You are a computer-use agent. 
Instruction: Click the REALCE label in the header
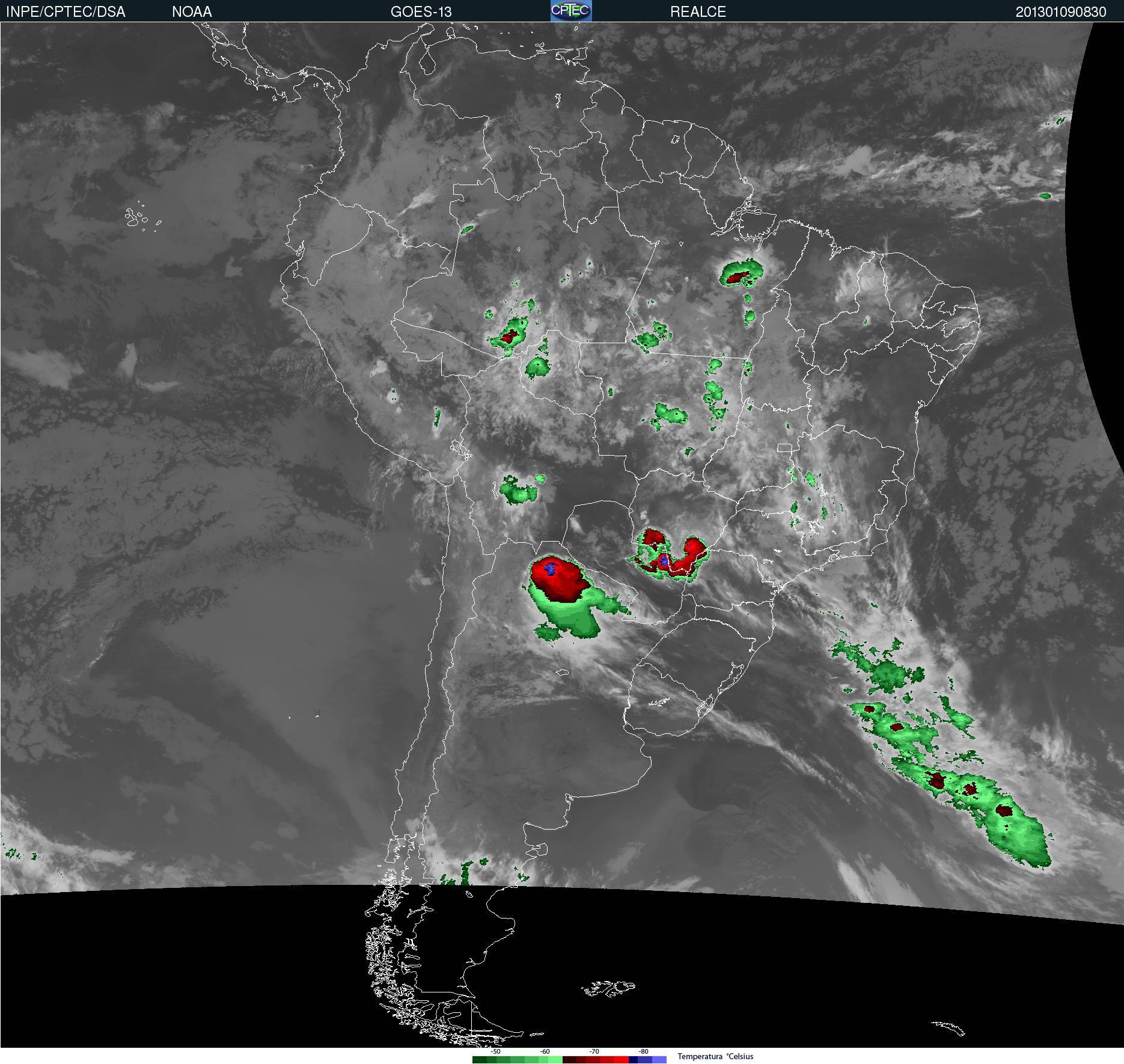tap(698, 11)
